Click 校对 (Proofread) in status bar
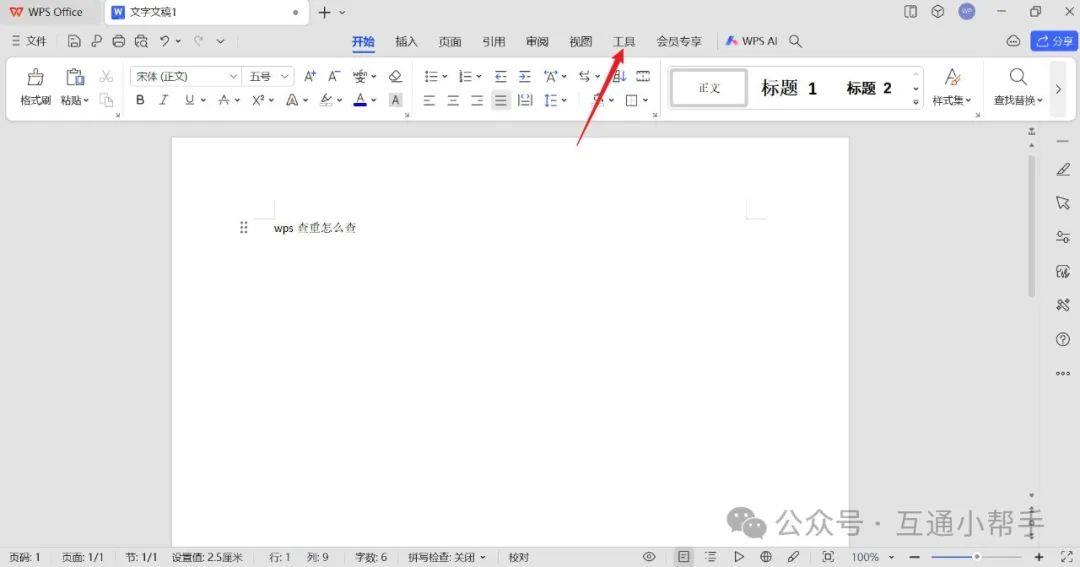This screenshot has width=1080, height=567. point(519,557)
